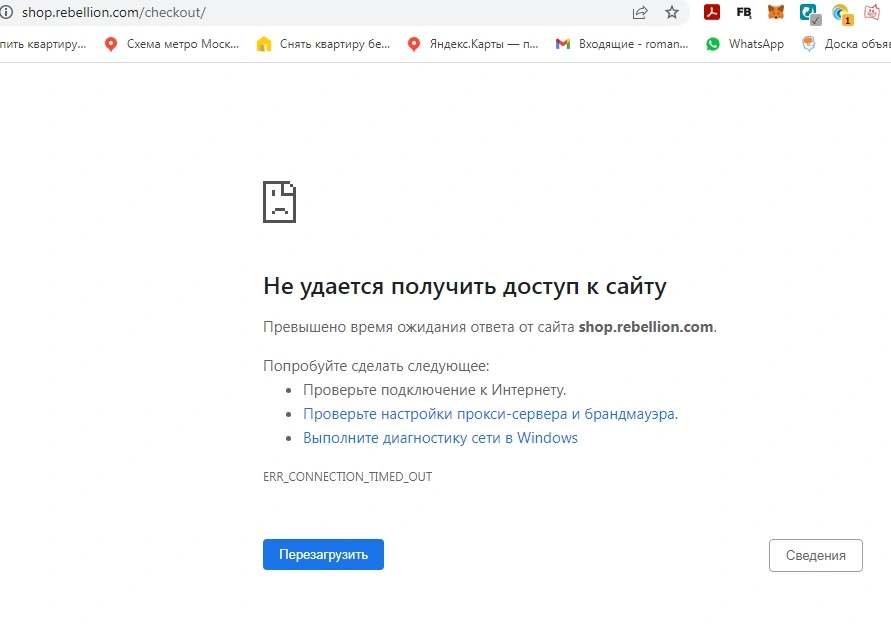Viewport: 891px width, 631px height.
Task: Click Проверьте подключение к Интернету text
Action: click(x=435, y=390)
